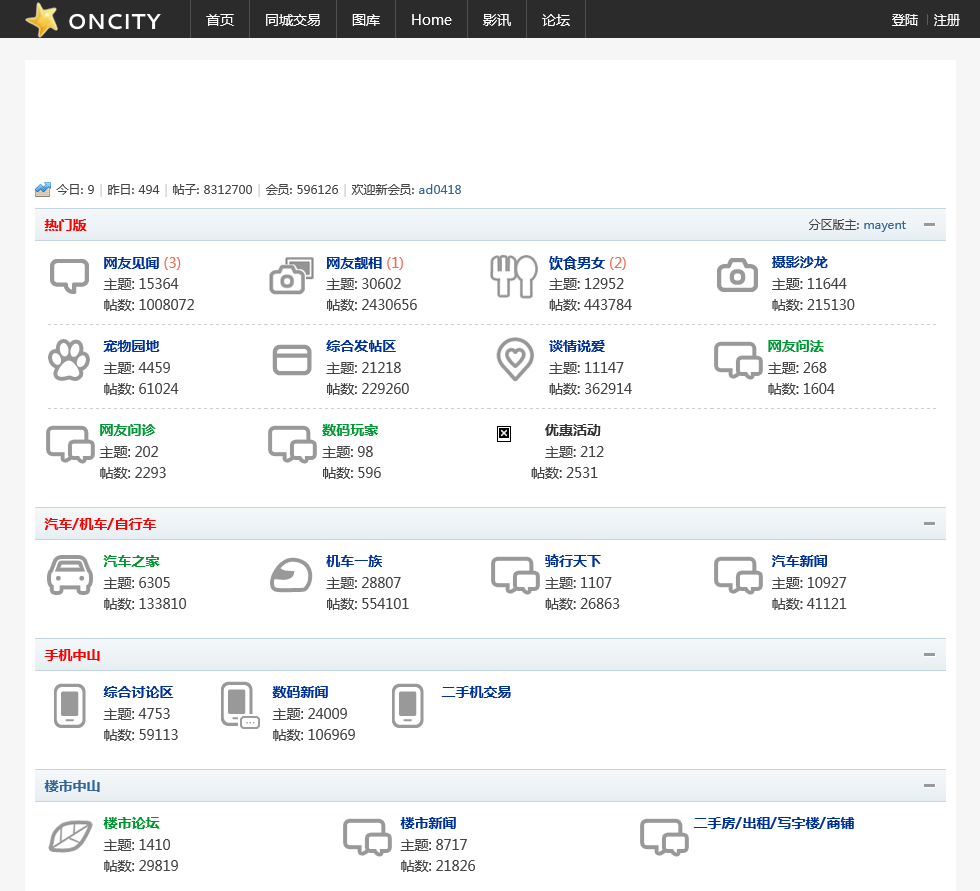
Task: Open the 网友问诊 forum link
Action: pos(128,430)
